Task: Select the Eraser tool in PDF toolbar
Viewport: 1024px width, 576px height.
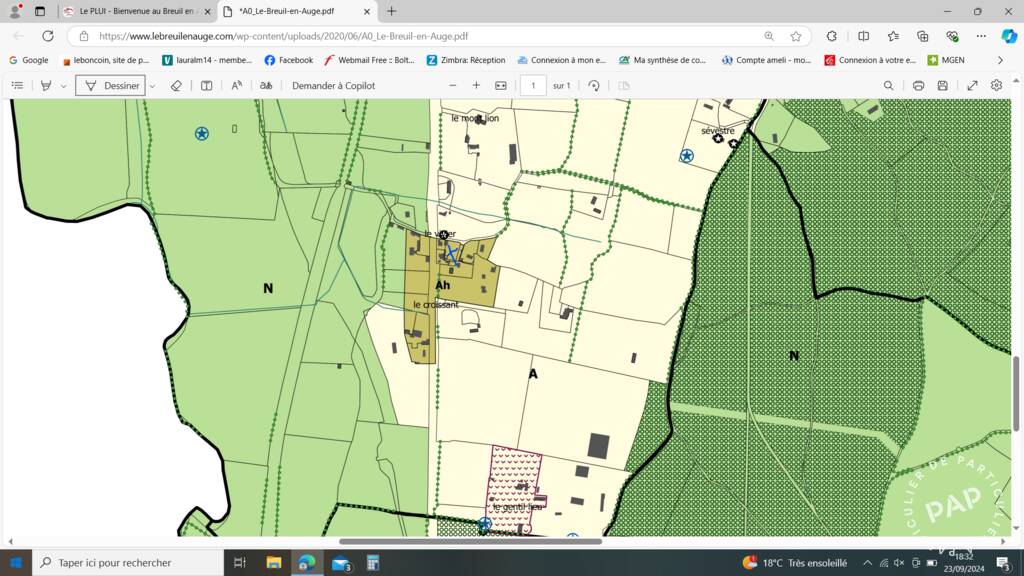Action: coord(176,86)
